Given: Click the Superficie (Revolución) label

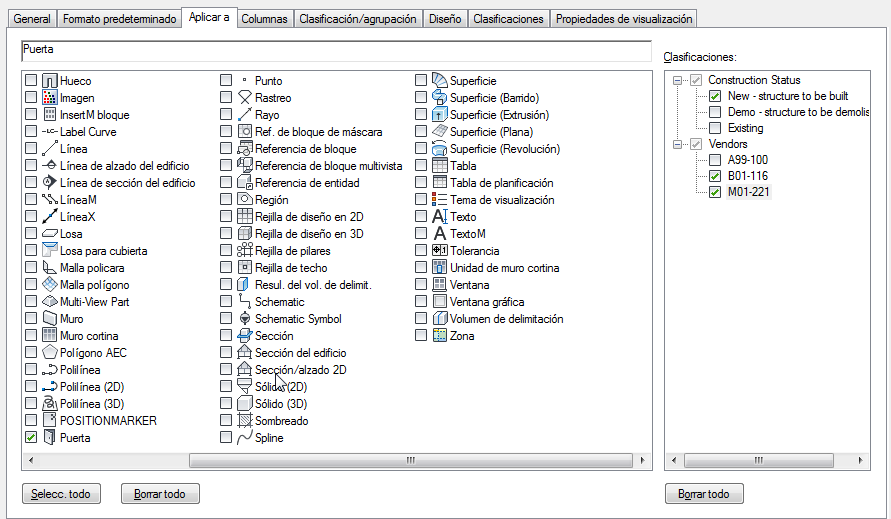Looking at the screenshot, I should [505, 149].
